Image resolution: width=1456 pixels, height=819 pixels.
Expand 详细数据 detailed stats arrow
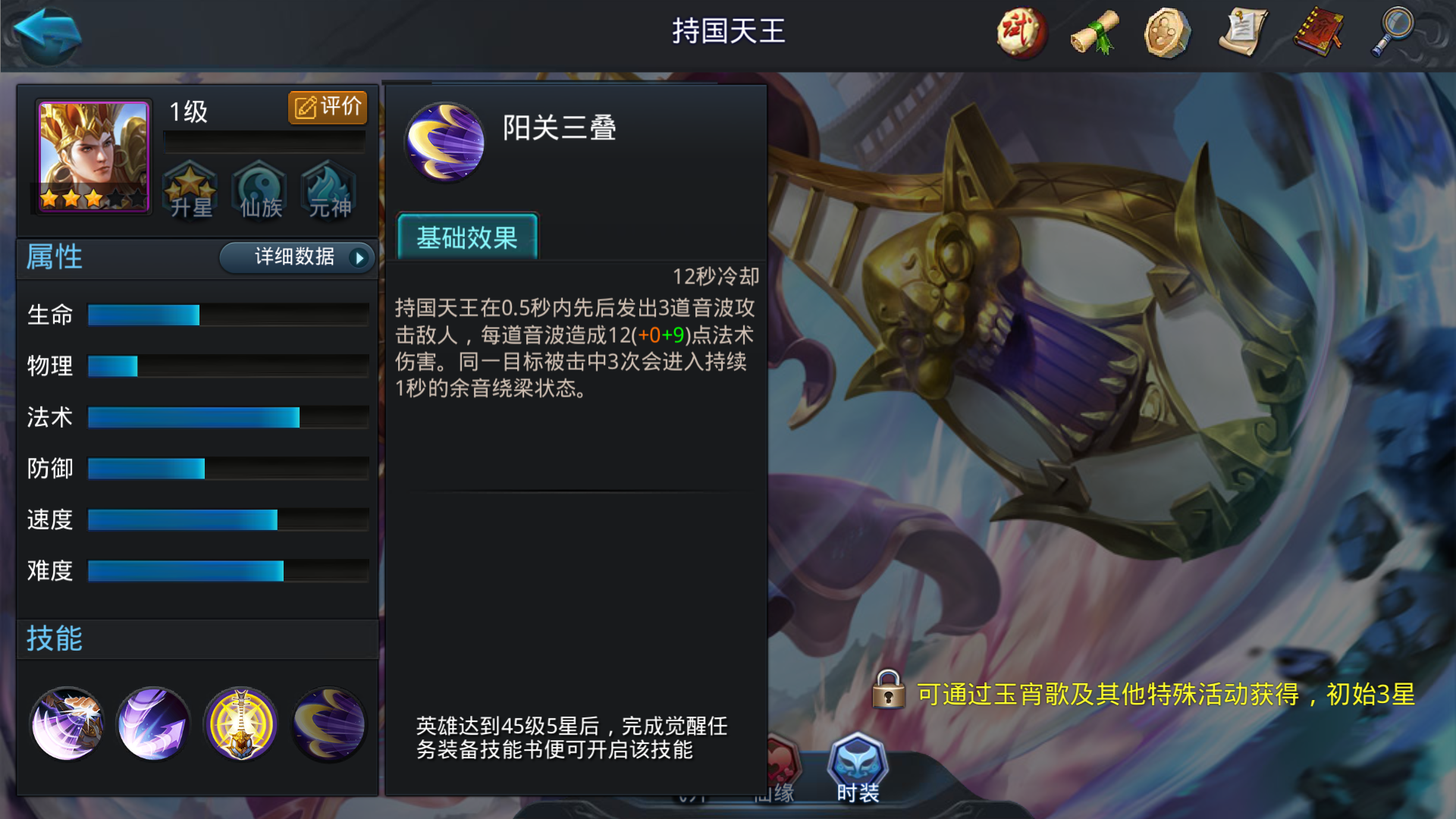pyautogui.click(x=297, y=257)
